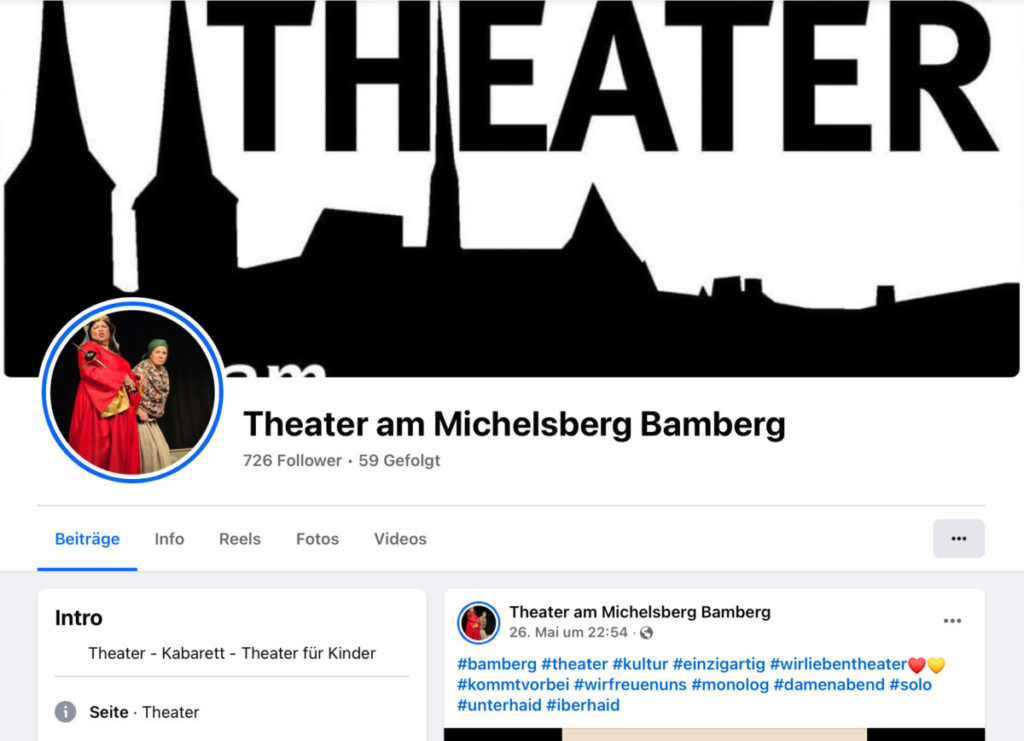Open the Reels tab
Viewport: 1024px width, 741px height.
click(240, 539)
